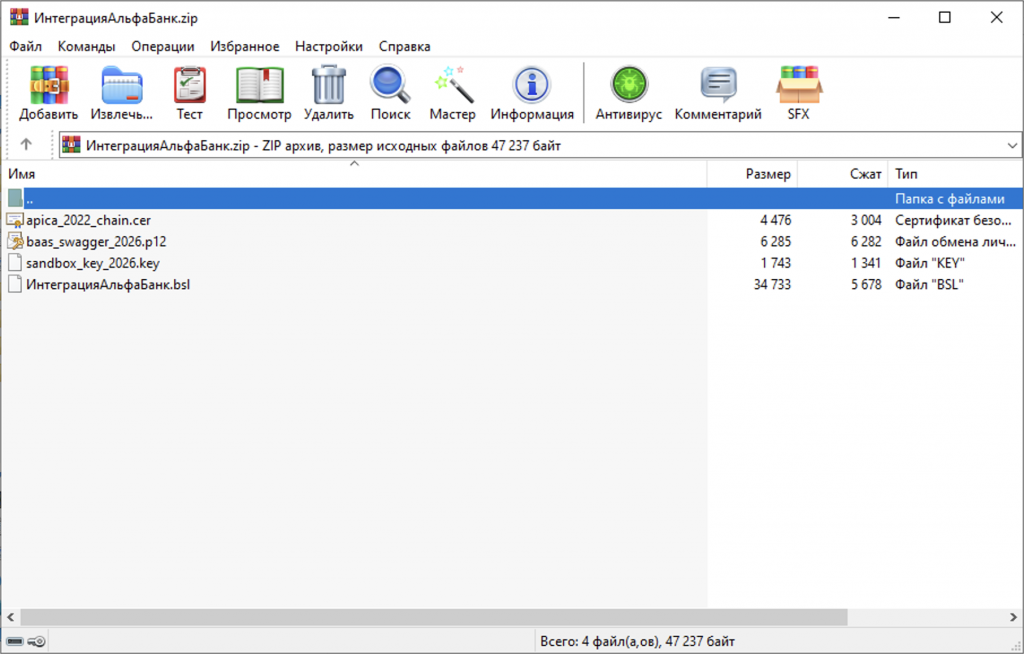This screenshot has width=1024, height=654.
Task: Click the Извлечь (Extract) toolbar icon
Action: tap(121, 85)
